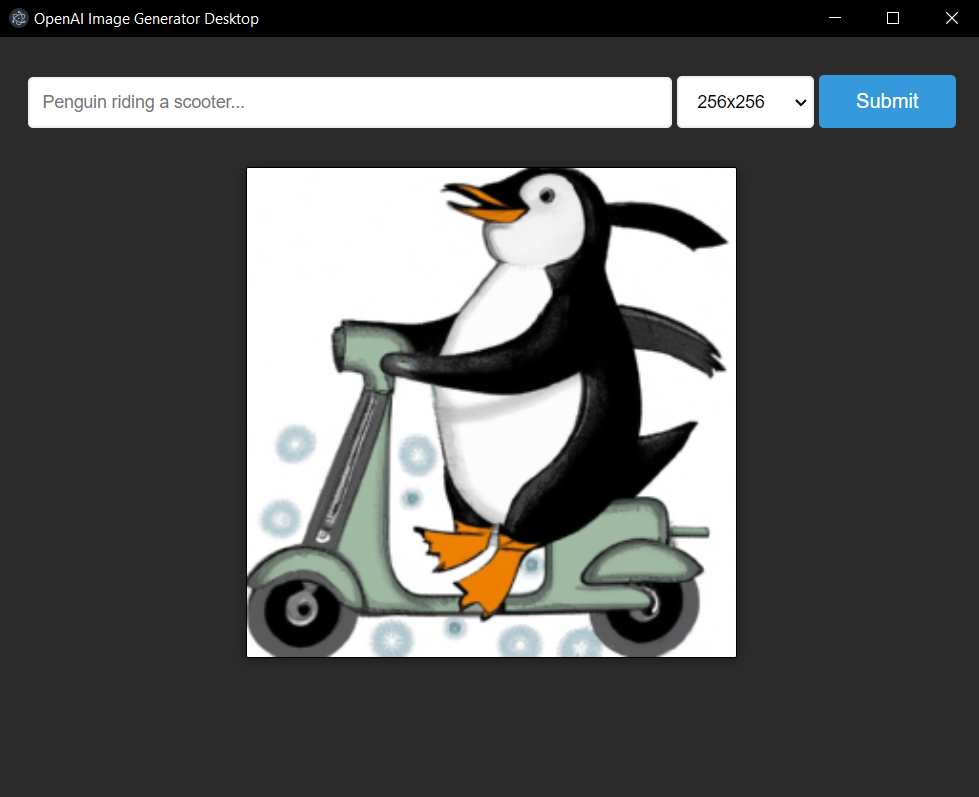979x797 pixels.
Task: Focus the 'Penguin riding a scooter...' text box
Action: click(x=350, y=101)
